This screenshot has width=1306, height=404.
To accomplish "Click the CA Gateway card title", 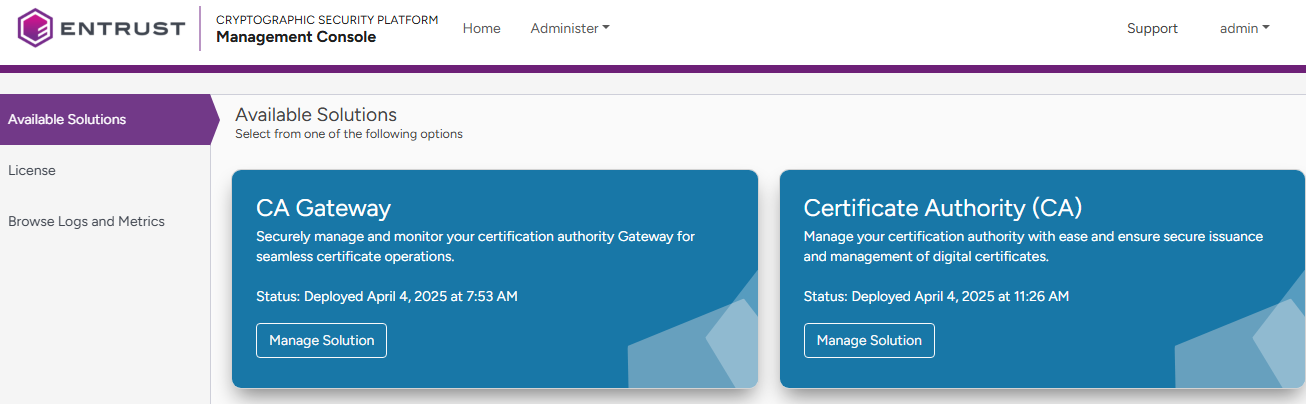I will pyautogui.click(x=323, y=208).
